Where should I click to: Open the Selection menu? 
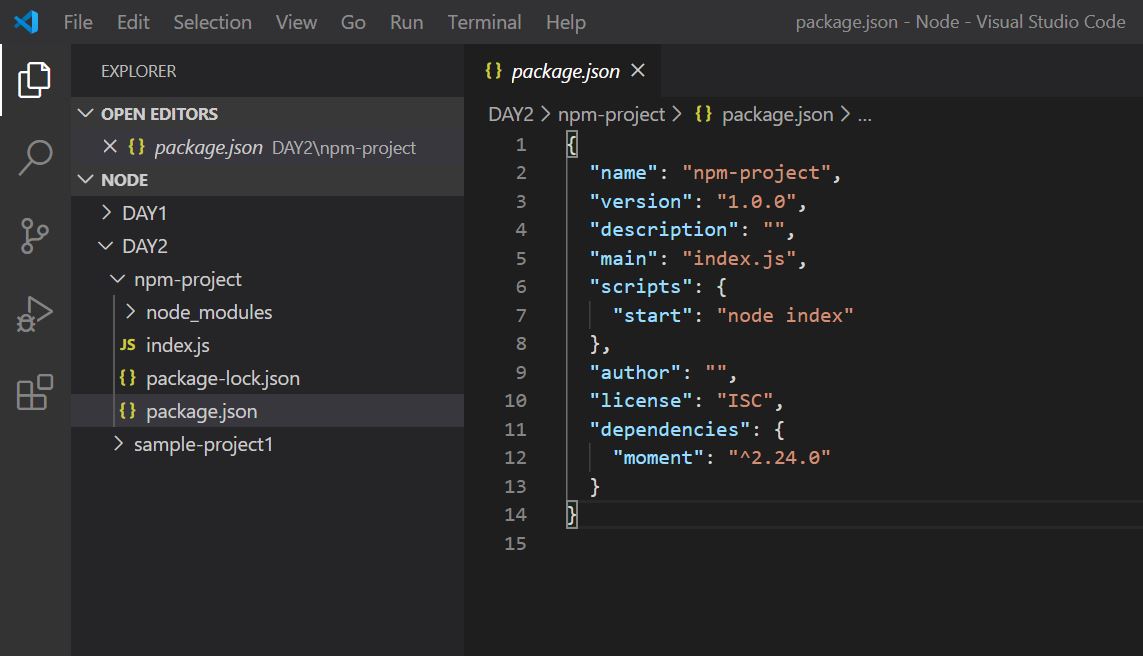(213, 23)
